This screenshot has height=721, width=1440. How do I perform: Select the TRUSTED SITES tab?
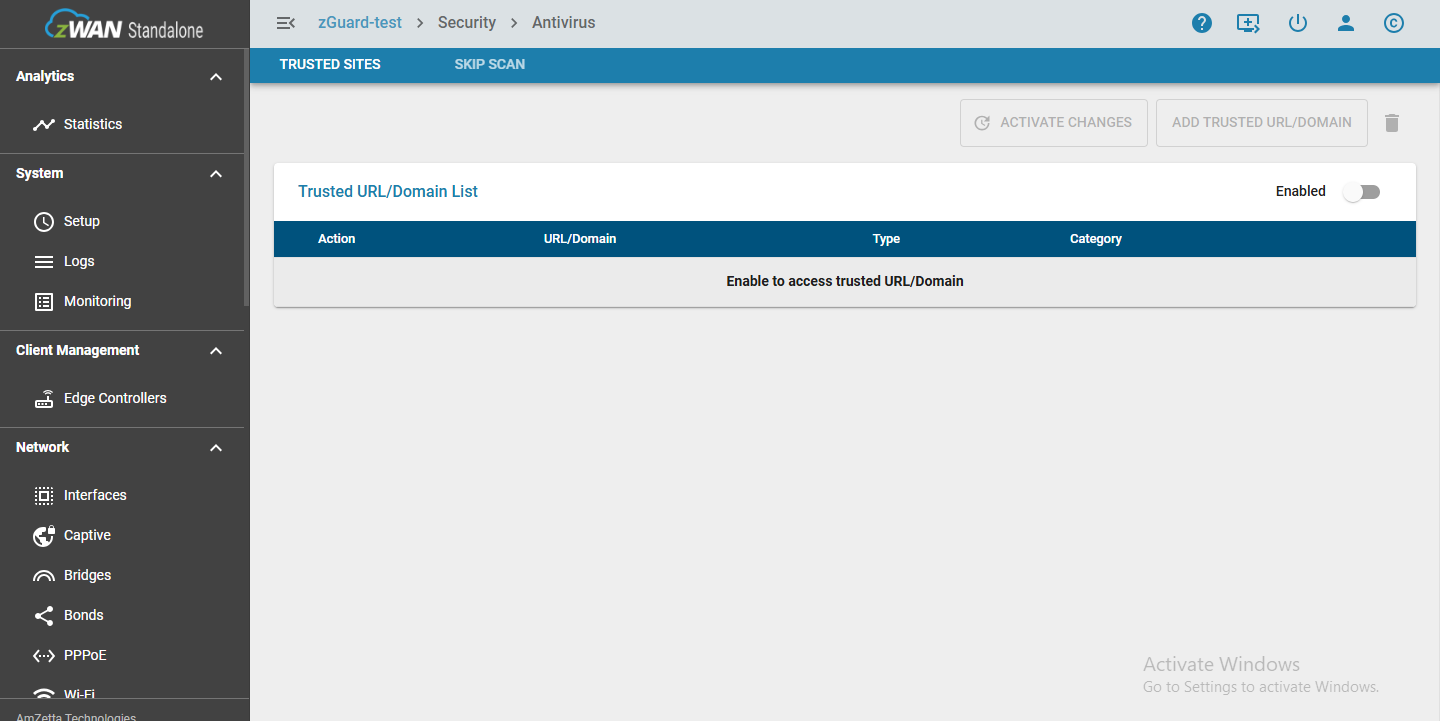click(x=330, y=64)
